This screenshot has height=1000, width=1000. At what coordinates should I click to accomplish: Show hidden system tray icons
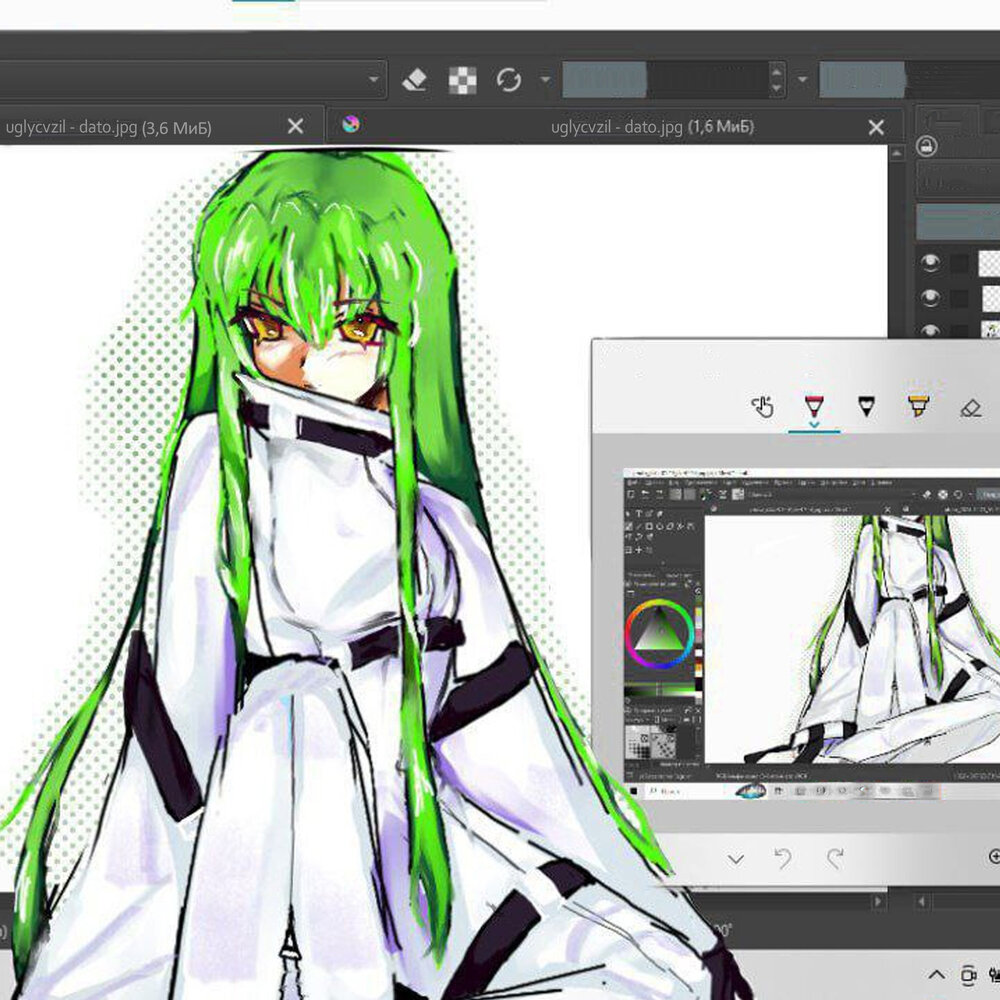[937, 974]
